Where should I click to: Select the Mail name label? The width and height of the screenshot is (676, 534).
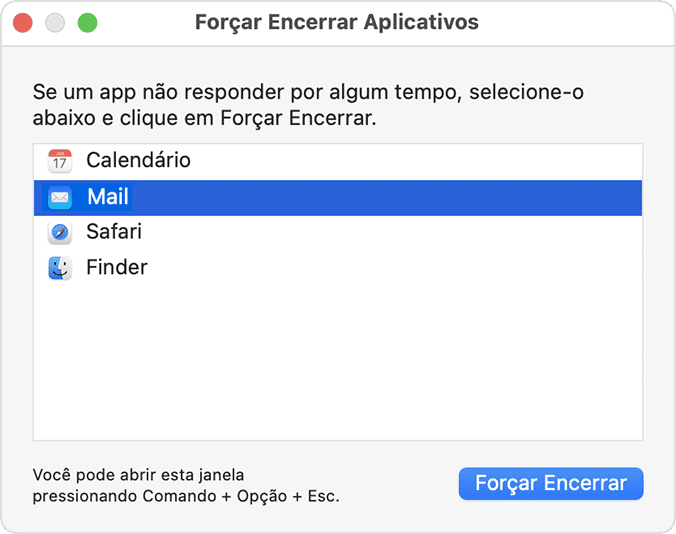click(x=108, y=197)
